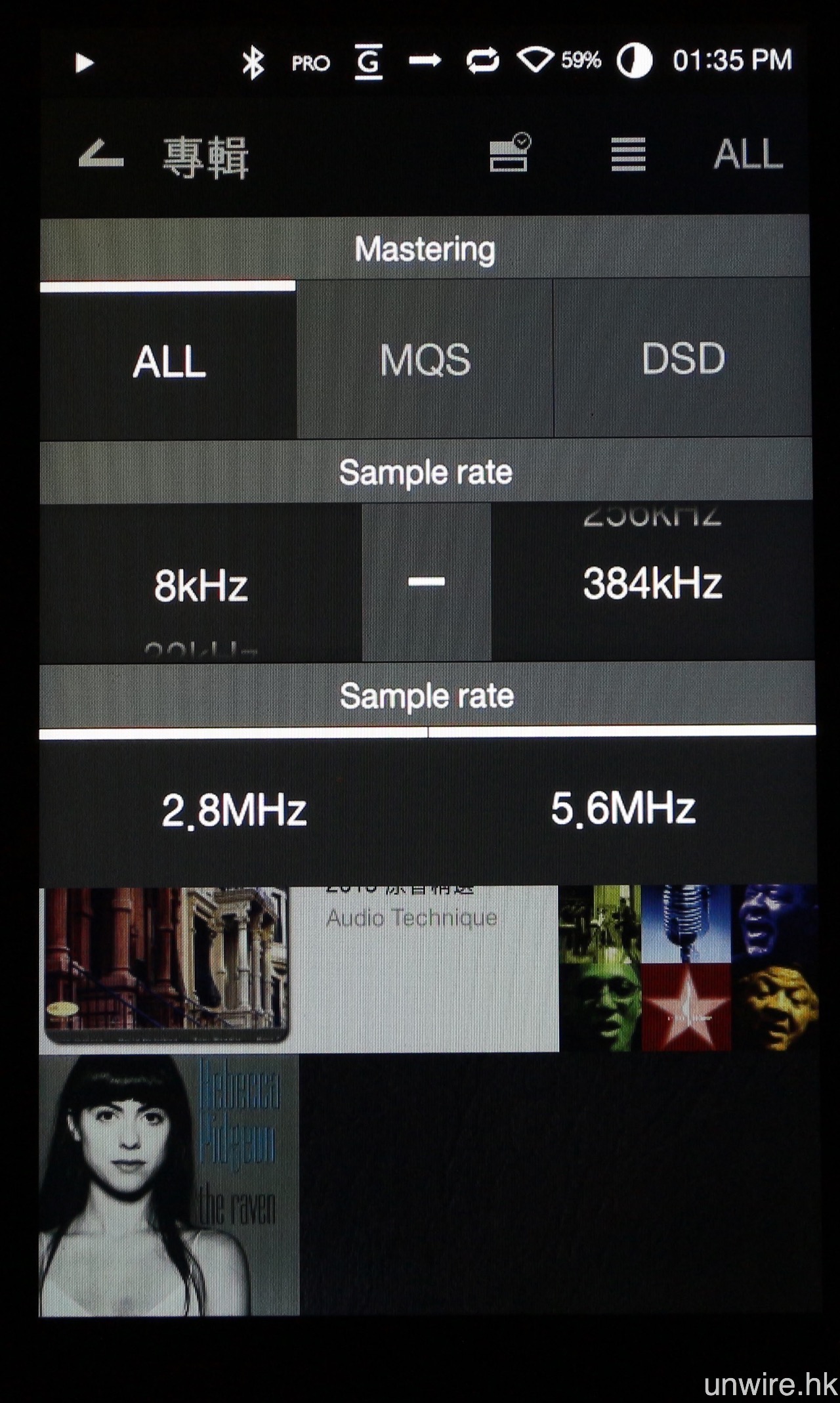
Task: Tap the repeat mode icon
Action: pyautogui.click(x=482, y=62)
